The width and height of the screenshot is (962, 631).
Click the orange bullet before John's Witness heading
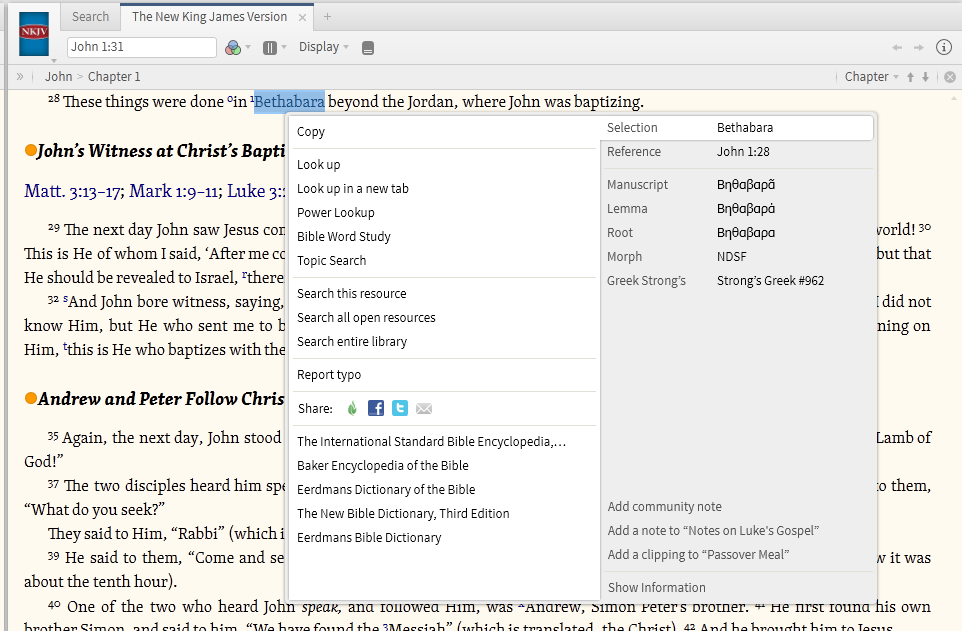30,150
